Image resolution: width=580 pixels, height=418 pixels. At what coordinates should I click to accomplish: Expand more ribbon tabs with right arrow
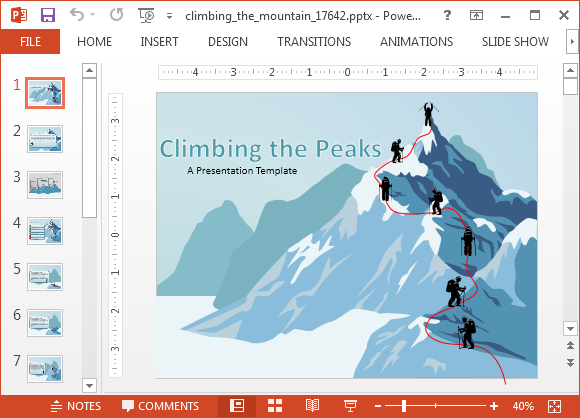click(x=572, y=41)
